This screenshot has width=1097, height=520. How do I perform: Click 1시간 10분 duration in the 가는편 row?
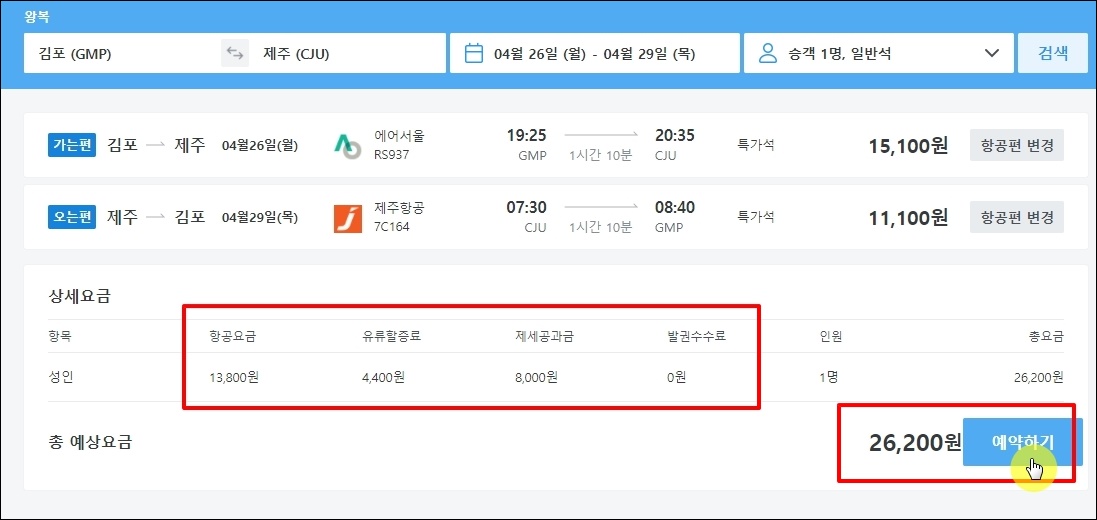[x=600, y=156]
